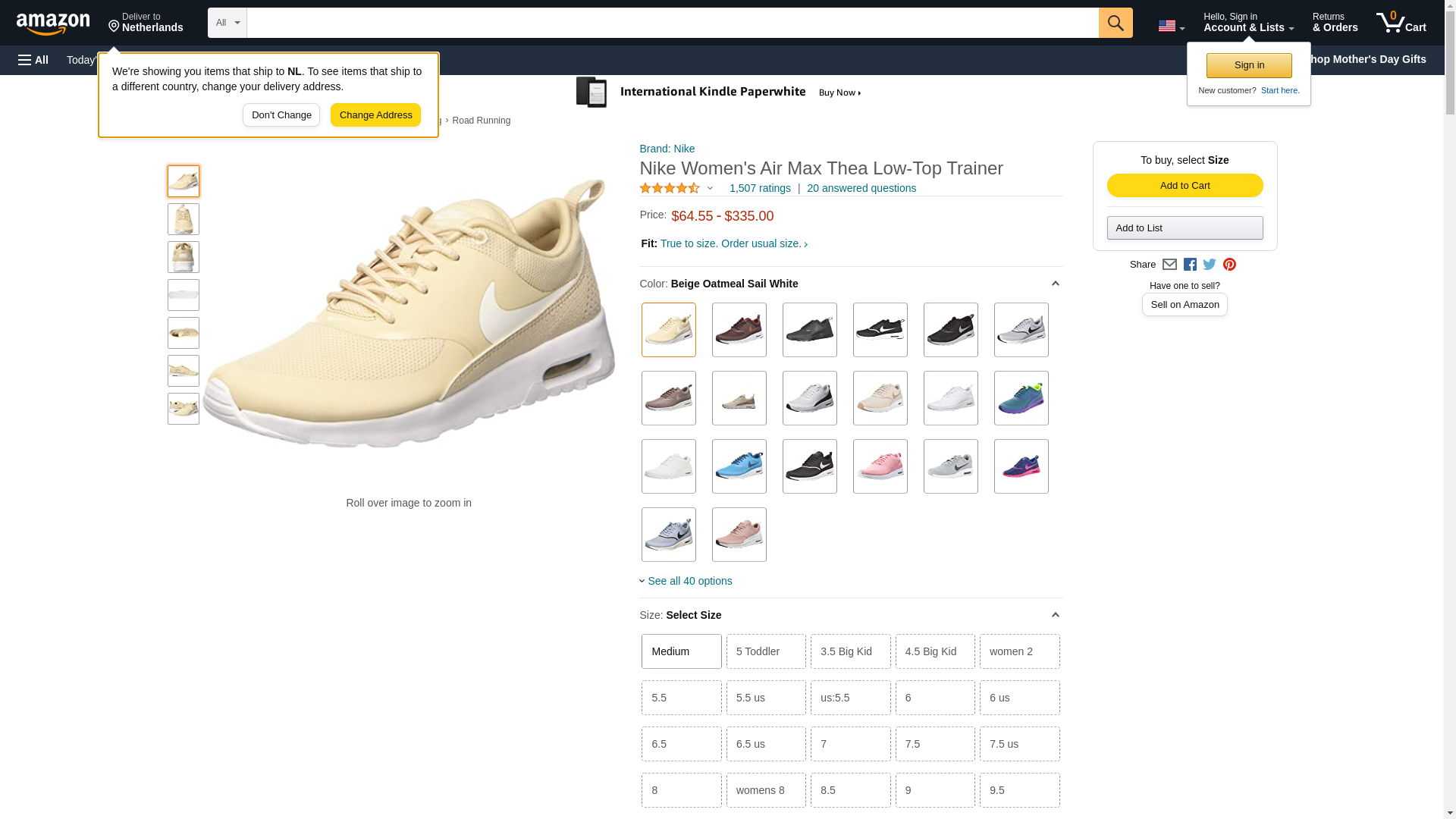The height and width of the screenshot is (819, 1456).
Task: Expand See all 40 options
Action: tap(689, 581)
